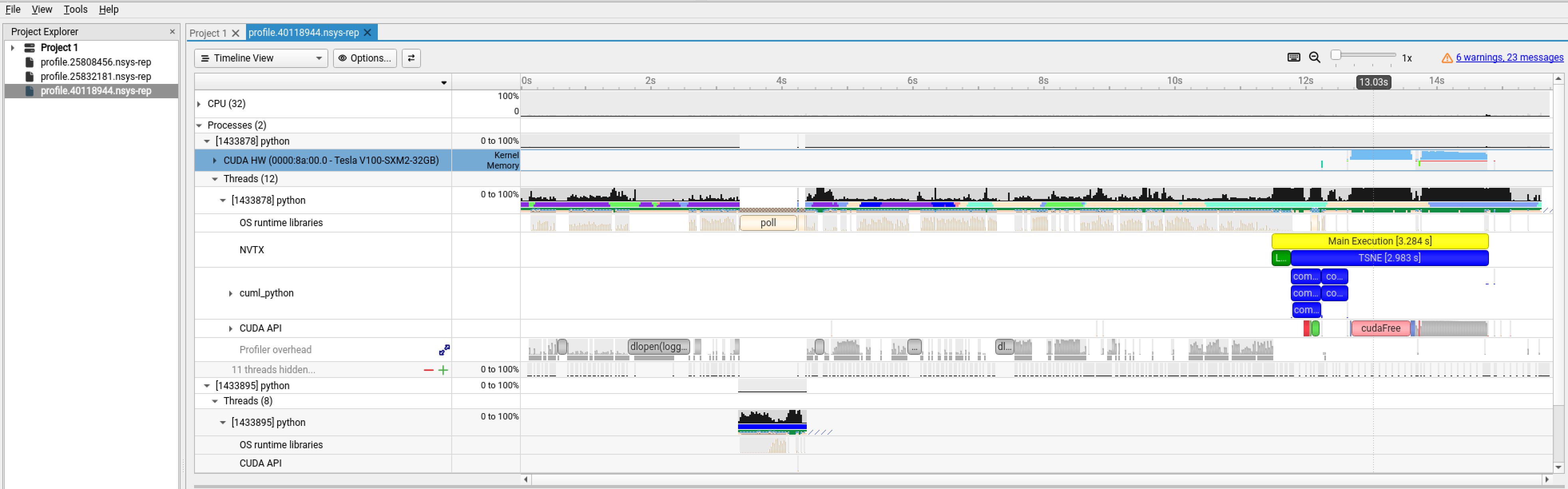Click the Profiler overhead expand-arrows icon

(445, 350)
